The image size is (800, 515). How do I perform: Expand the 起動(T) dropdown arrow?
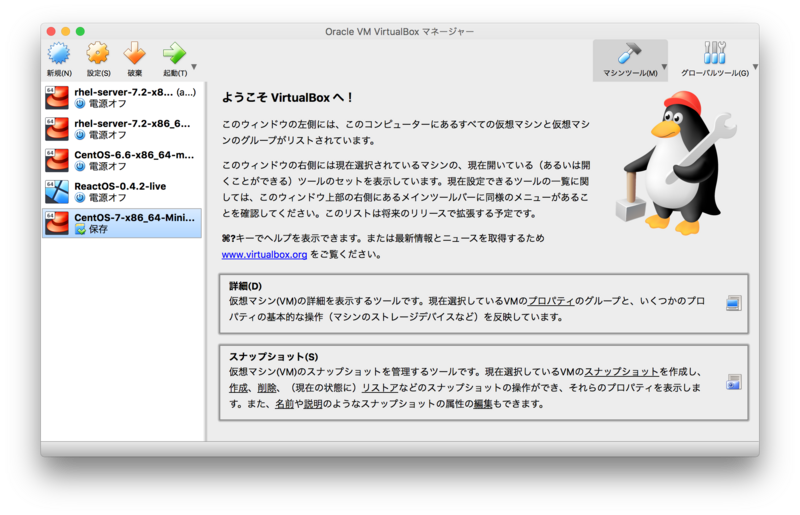point(194,66)
